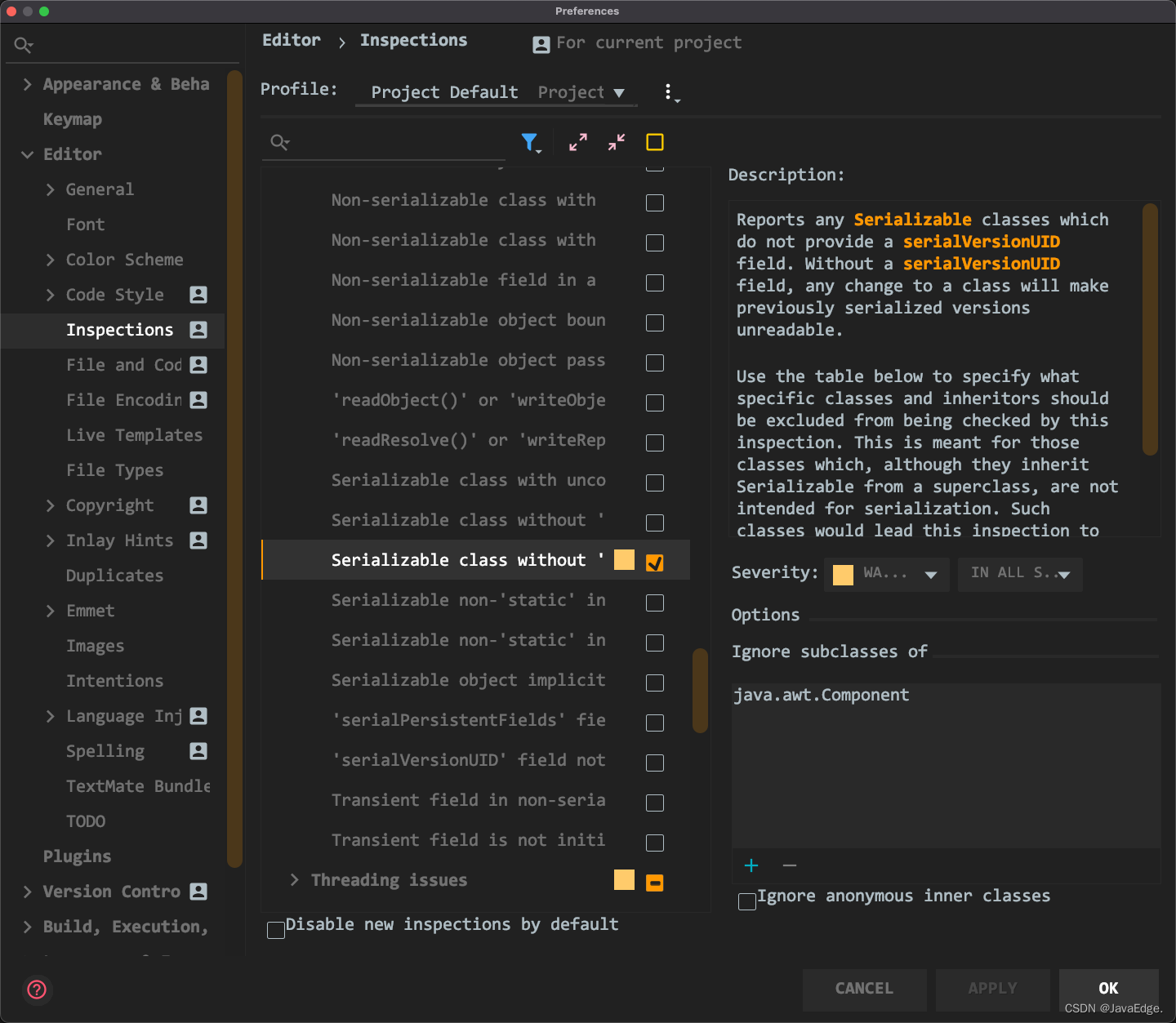Select Live Templates in settings sidebar

(x=134, y=435)
